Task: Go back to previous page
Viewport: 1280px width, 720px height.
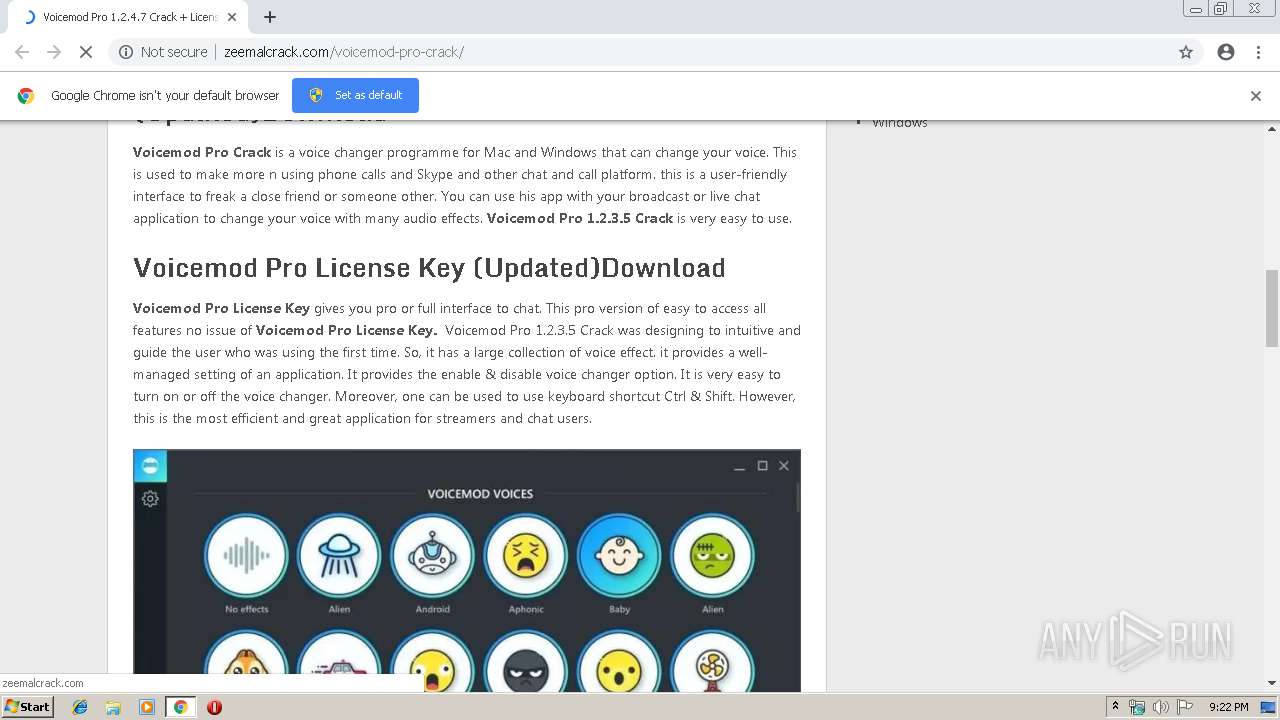Action: (22, 52)
